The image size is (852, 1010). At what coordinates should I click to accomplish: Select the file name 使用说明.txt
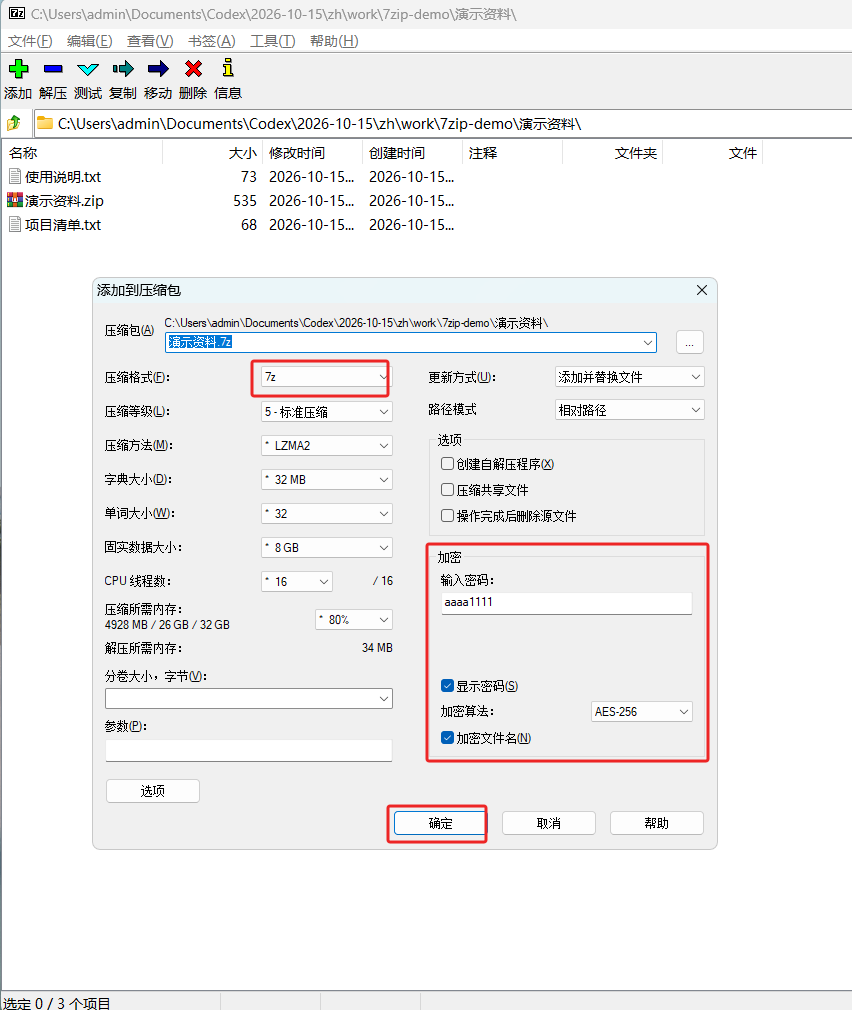tap(63, 176)
